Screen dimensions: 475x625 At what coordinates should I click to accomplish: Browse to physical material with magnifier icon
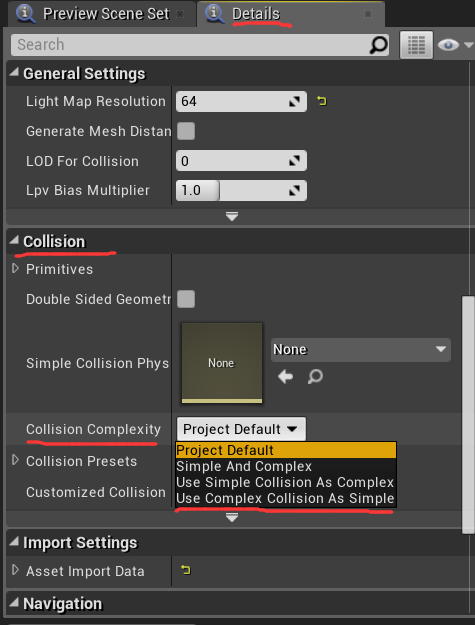point(315,376)
